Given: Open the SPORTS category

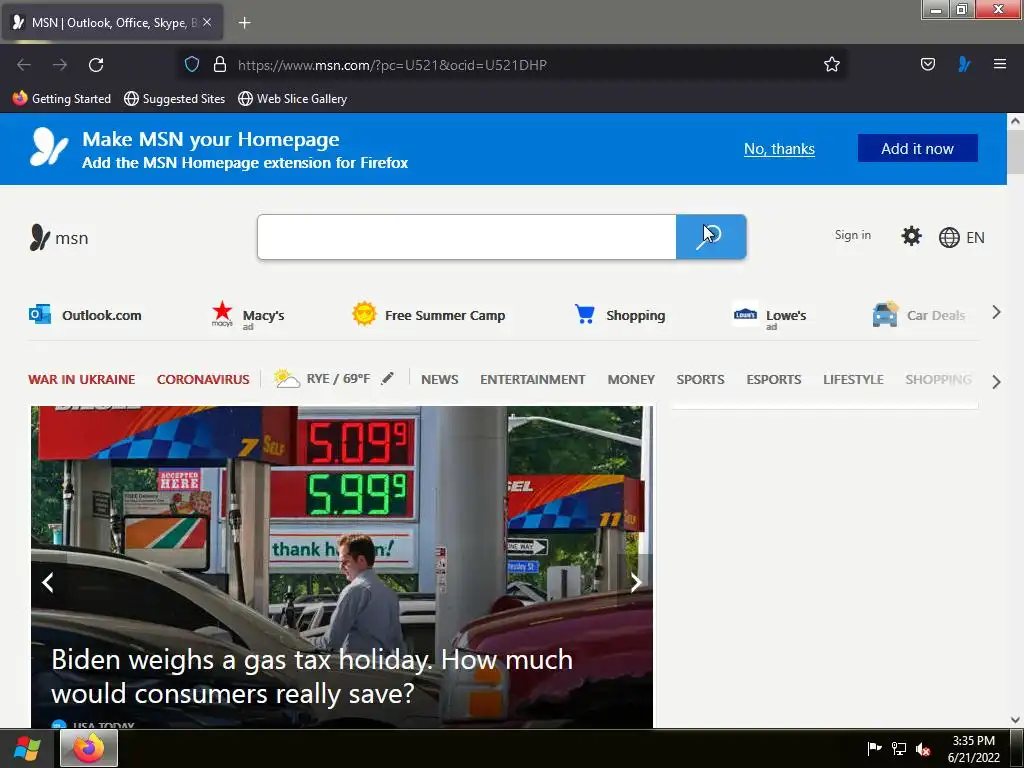Looking at the screenshot, I should (x=700, y=379).
